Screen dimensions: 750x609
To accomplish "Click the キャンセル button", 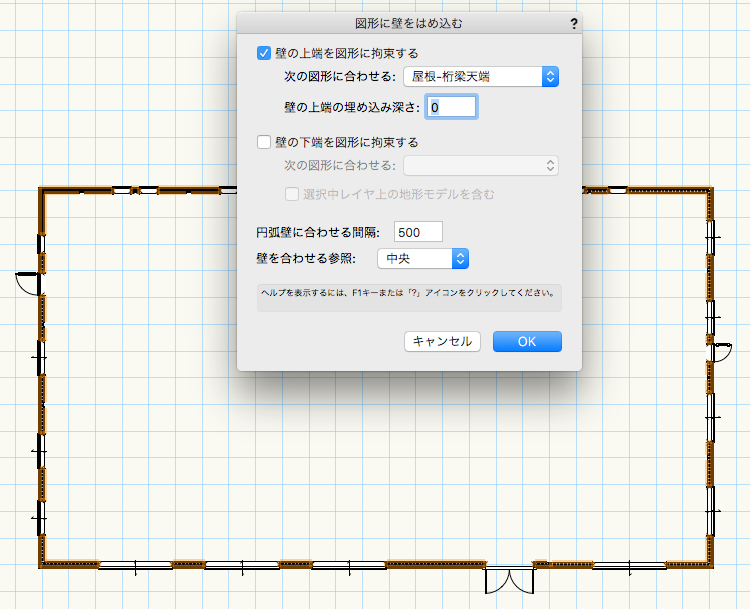I will click(x=442, y=342).
